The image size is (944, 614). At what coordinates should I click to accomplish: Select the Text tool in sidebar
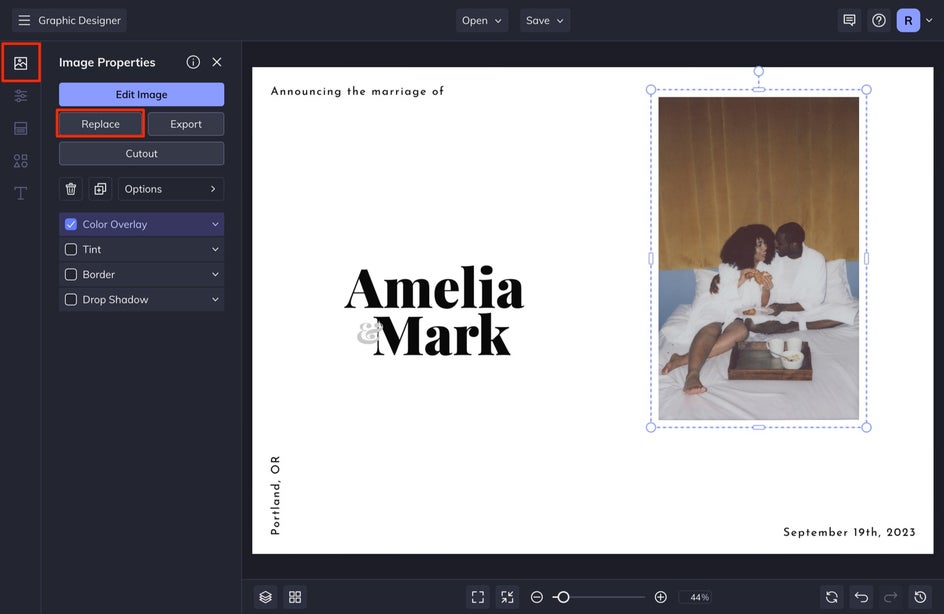[x=20, y=193]
